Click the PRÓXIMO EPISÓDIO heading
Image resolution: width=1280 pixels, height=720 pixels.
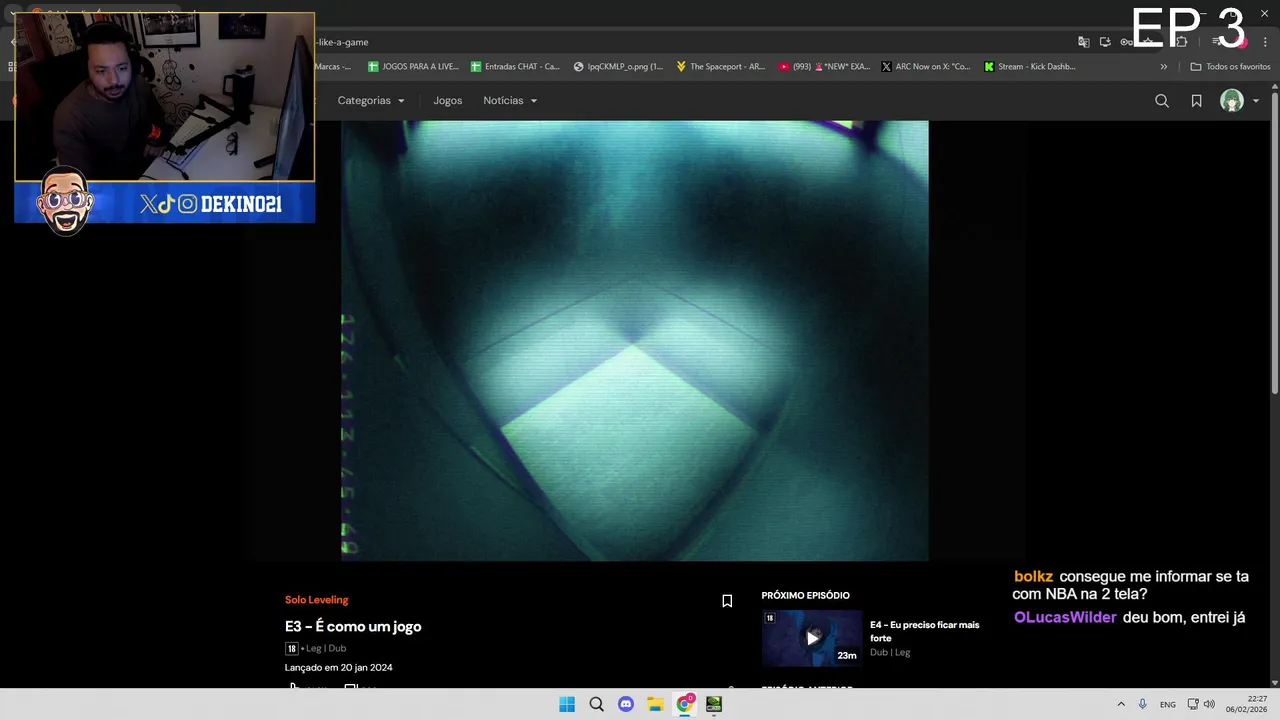pyautogui.click(x=805, y=595)
